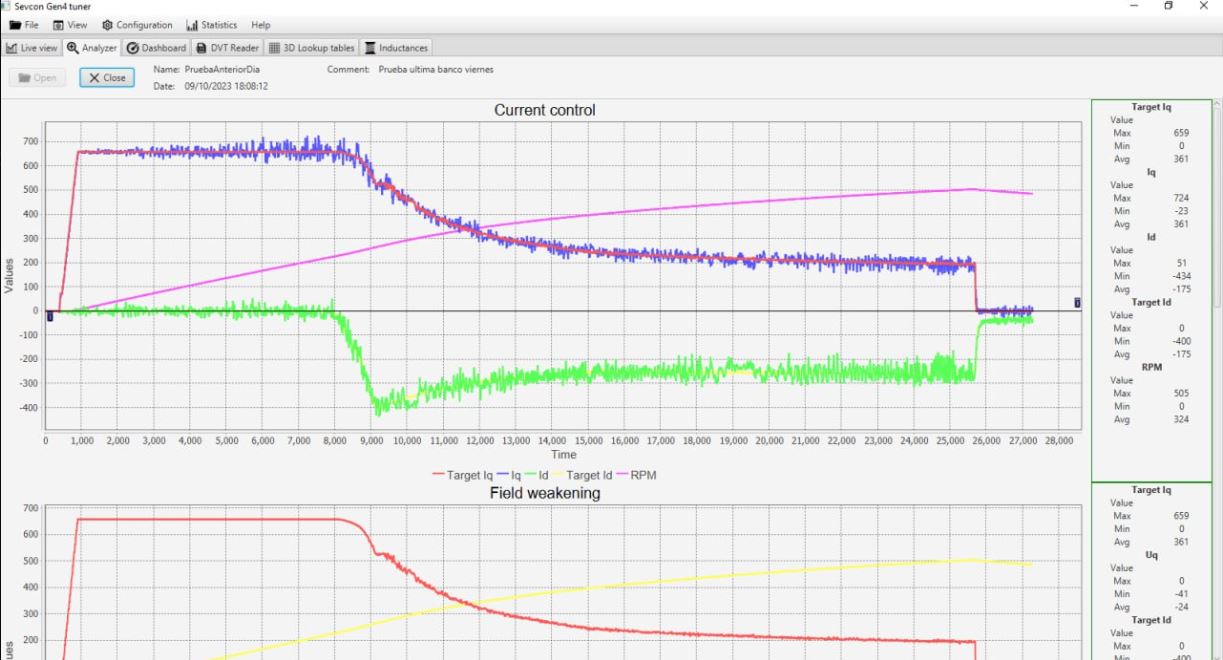This screenshot has height=660, width=1223.
Task: Click the 1,000 tick on the Time axis
Action: tap(82, 440)
